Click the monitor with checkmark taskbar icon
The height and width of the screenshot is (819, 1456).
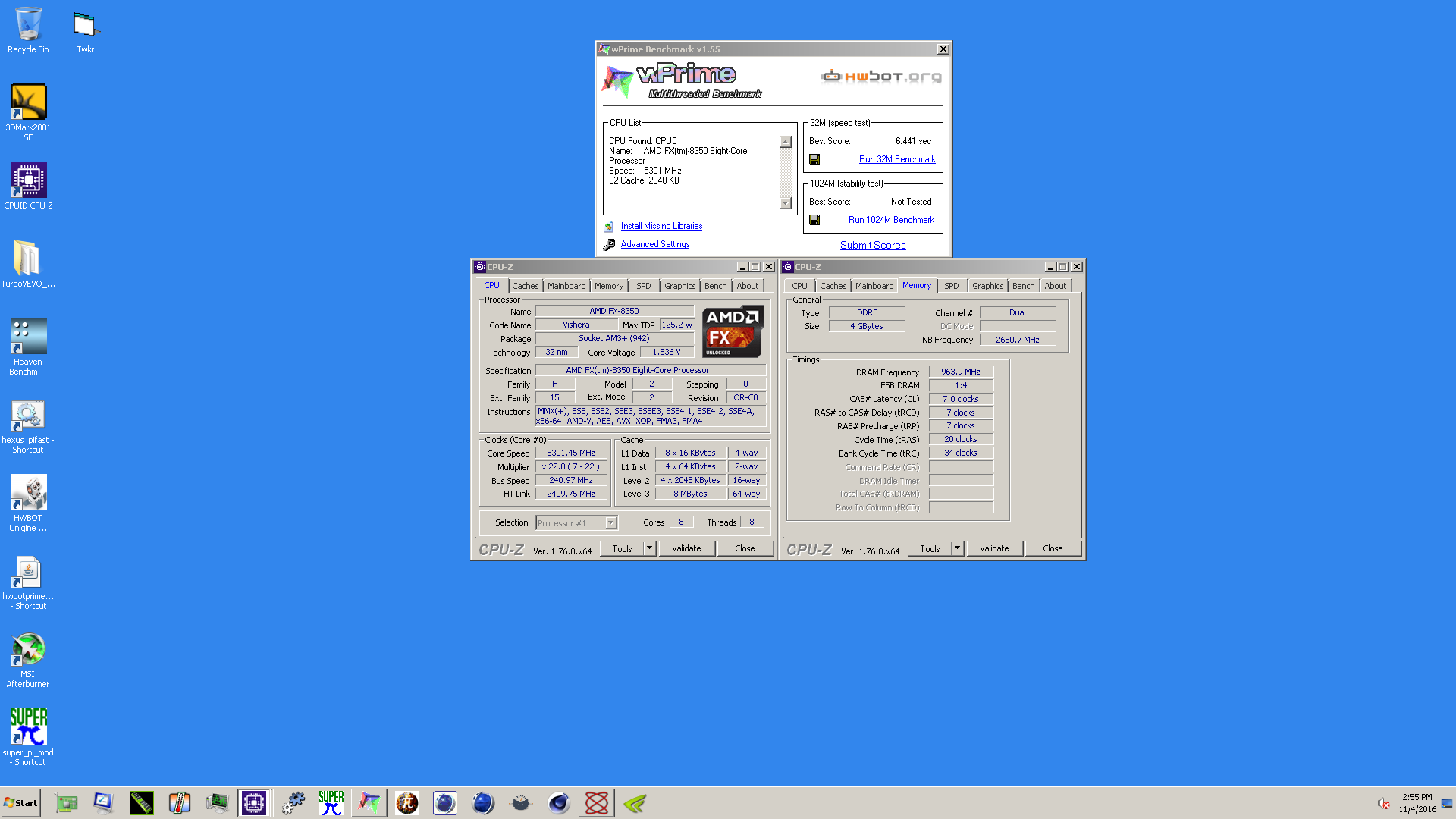104,803
